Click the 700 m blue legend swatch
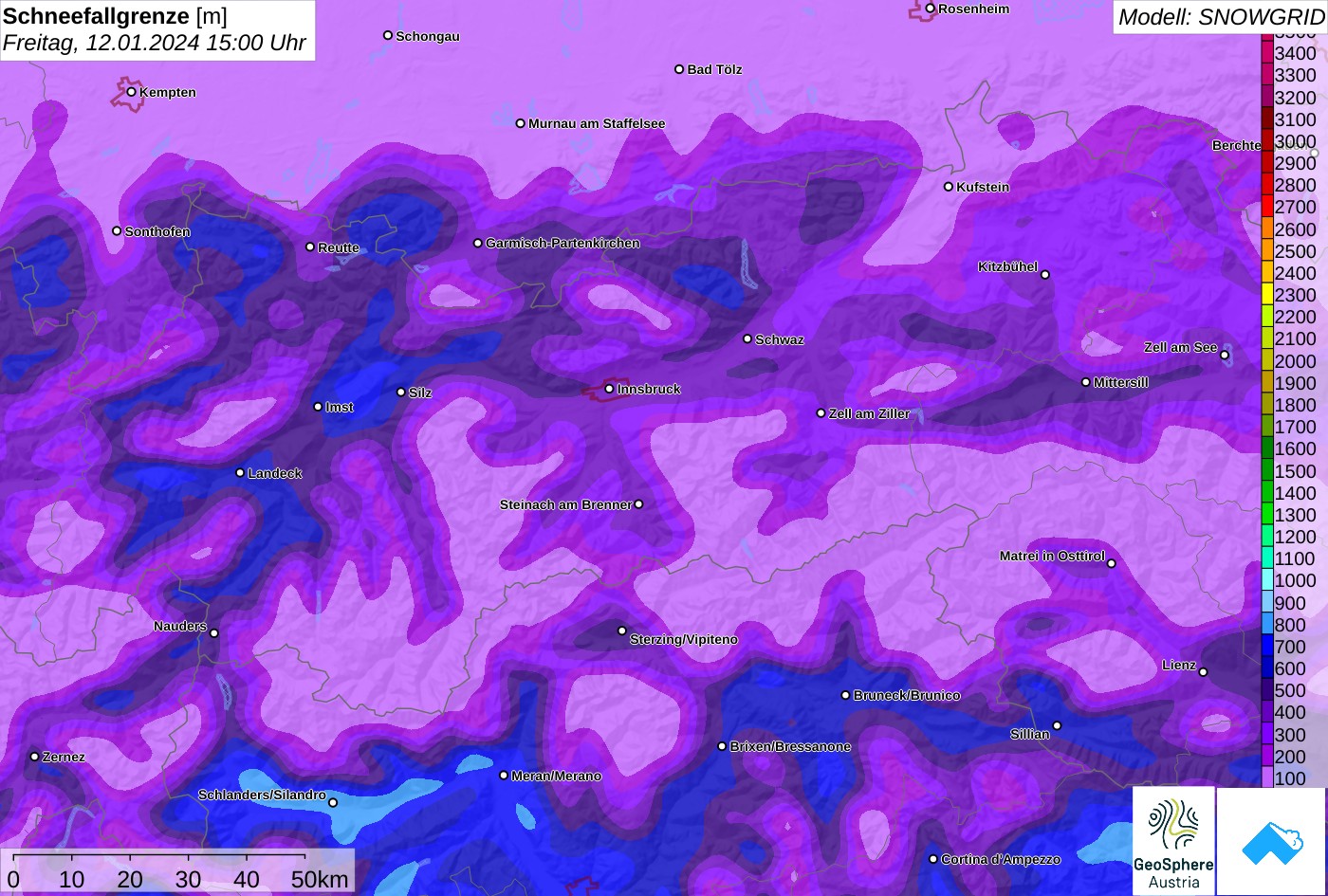 click(x=1266, y=646)
